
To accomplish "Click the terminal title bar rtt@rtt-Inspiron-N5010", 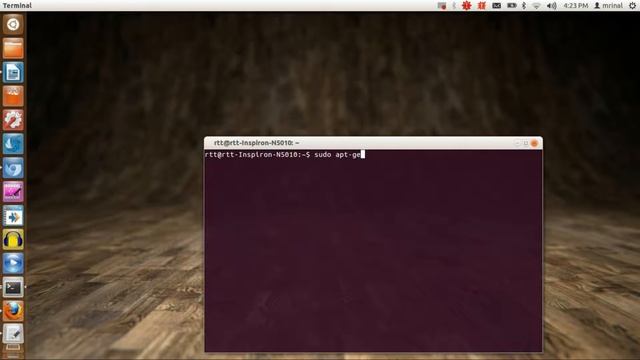I will (373, 143).
